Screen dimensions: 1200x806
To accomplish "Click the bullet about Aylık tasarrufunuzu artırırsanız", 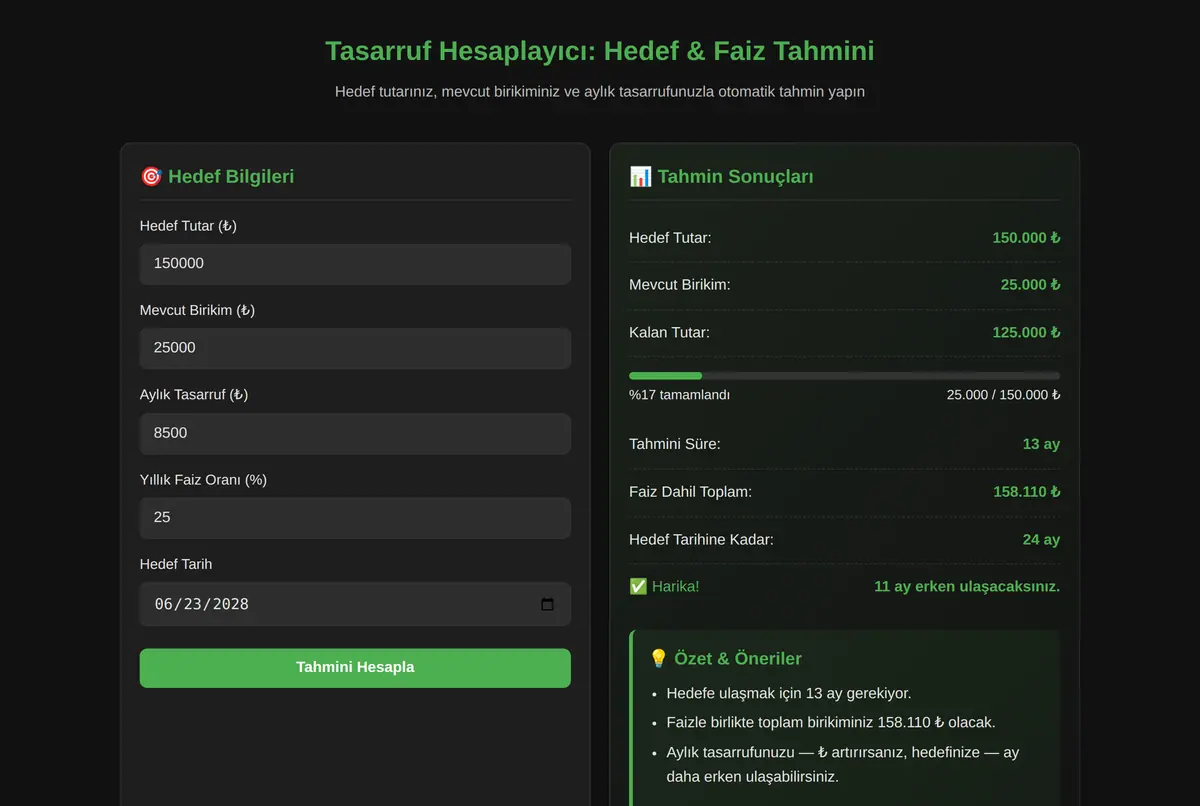I will point(842,764).
